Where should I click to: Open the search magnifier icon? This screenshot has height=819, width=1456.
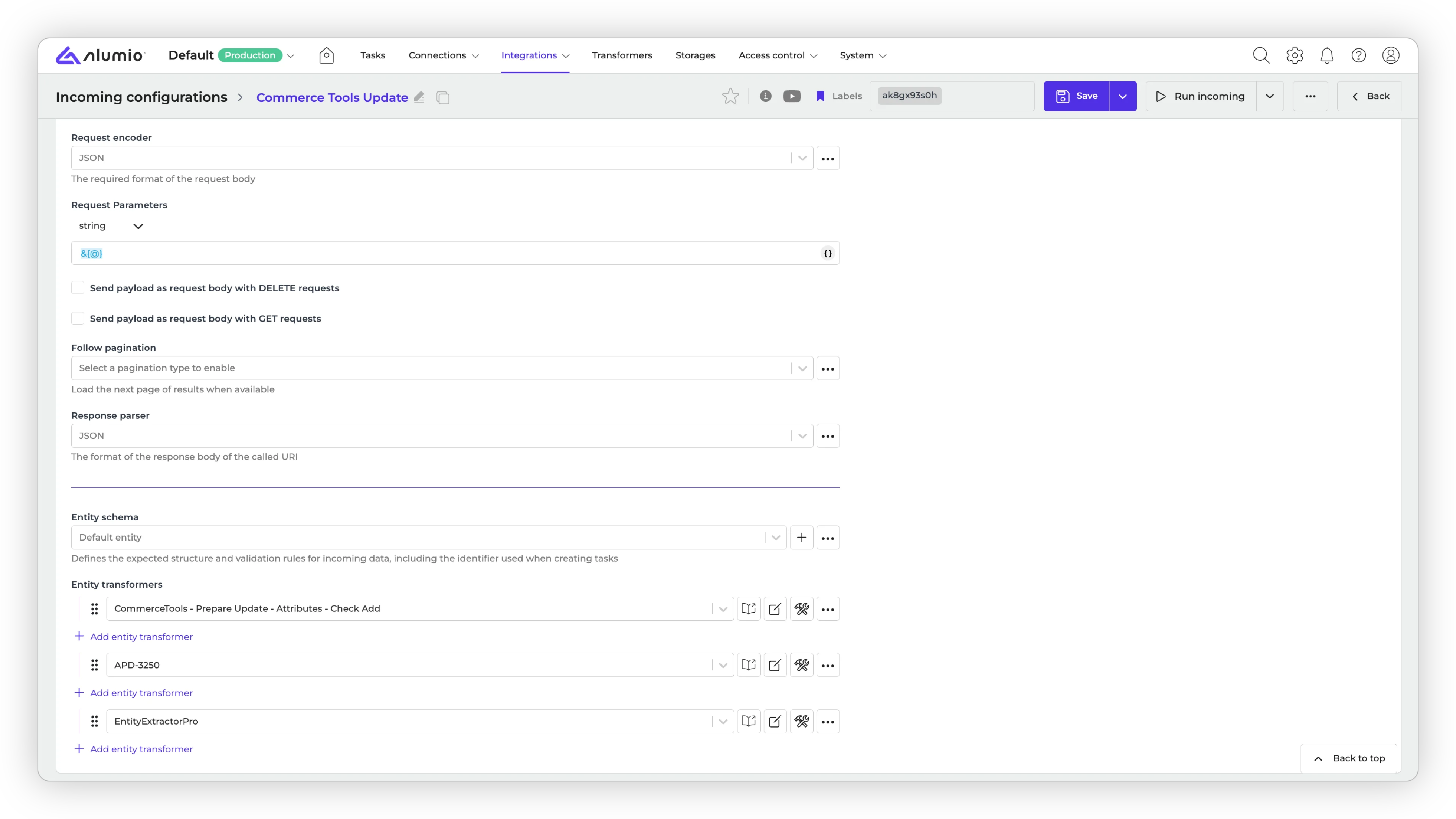(x=1261, y=55)
